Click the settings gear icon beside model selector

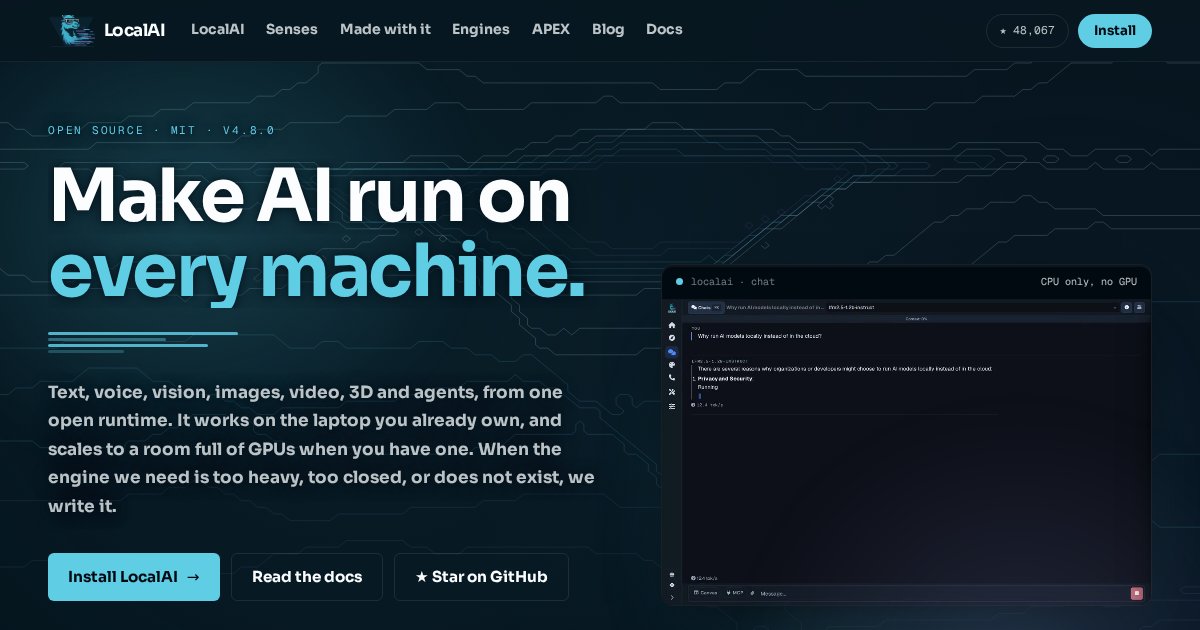[1126, 307]
